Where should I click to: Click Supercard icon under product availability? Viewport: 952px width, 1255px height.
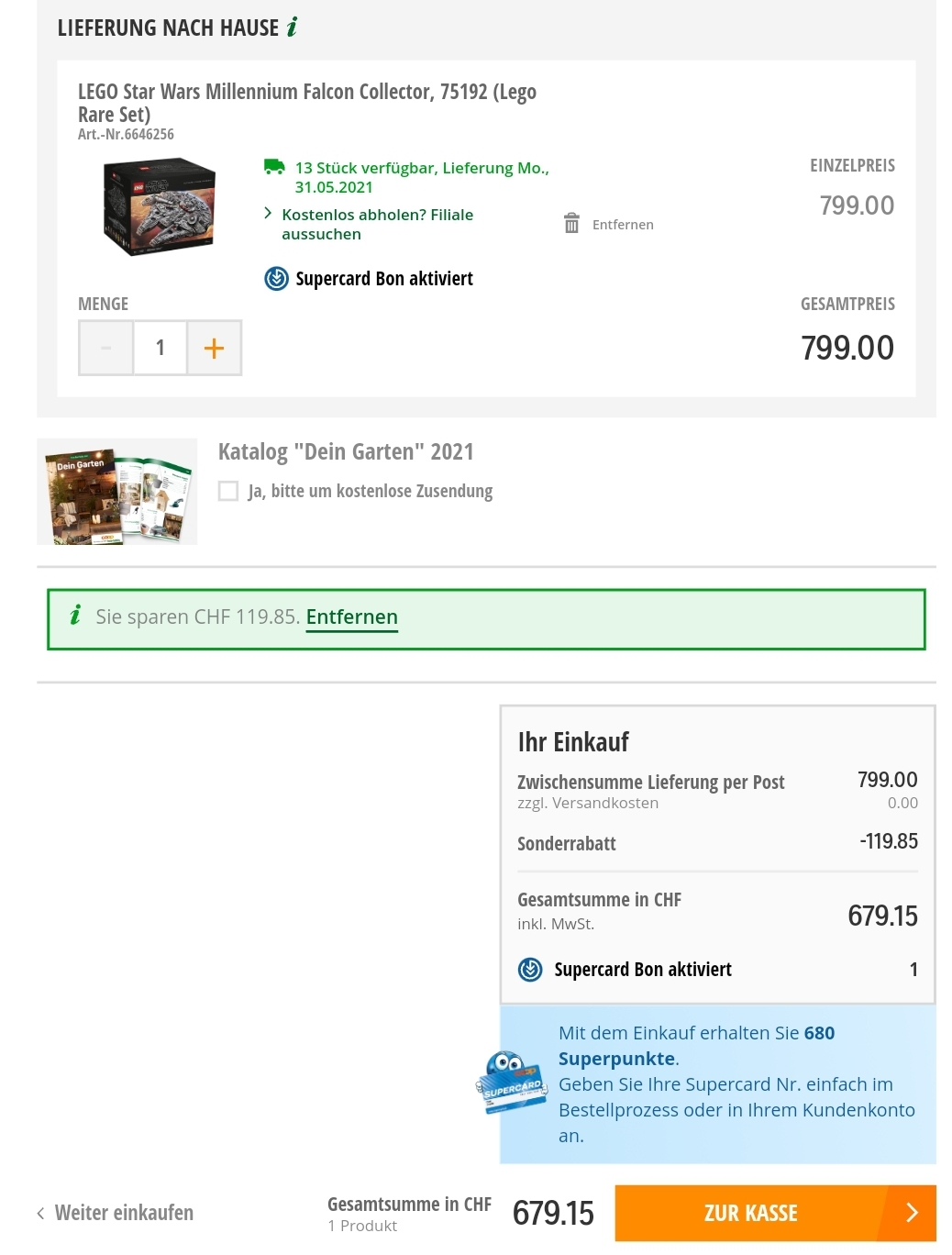pos(276,278)
